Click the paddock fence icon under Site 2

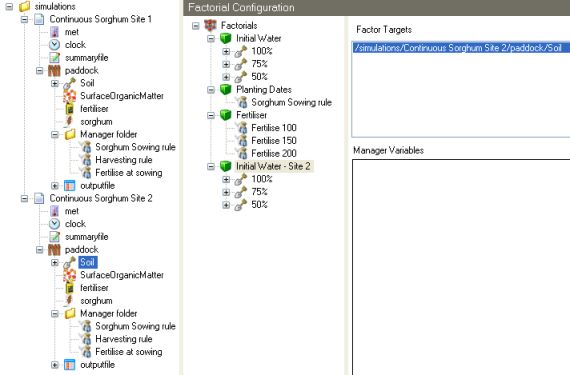click(x=55, y=250)
